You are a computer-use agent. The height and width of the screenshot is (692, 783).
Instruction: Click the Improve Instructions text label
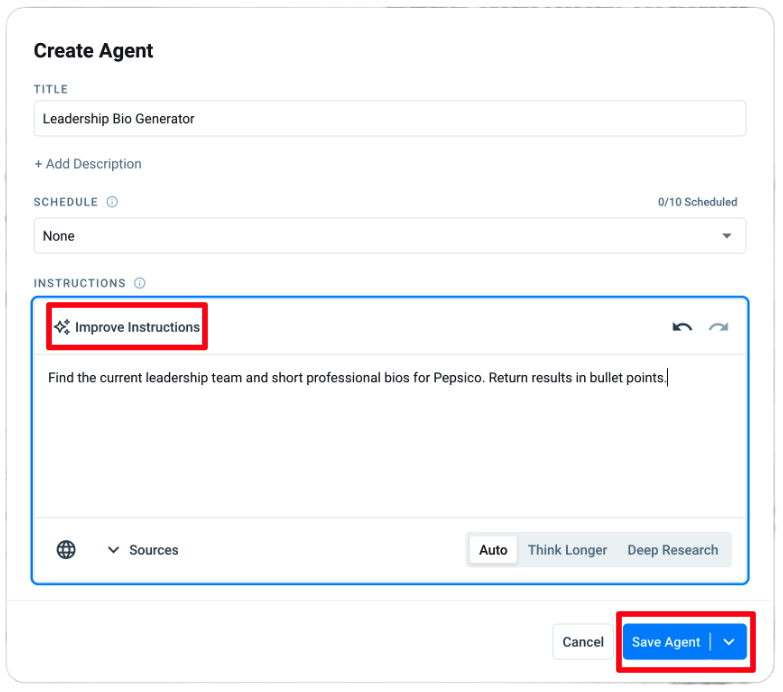(x=137, y=327)
